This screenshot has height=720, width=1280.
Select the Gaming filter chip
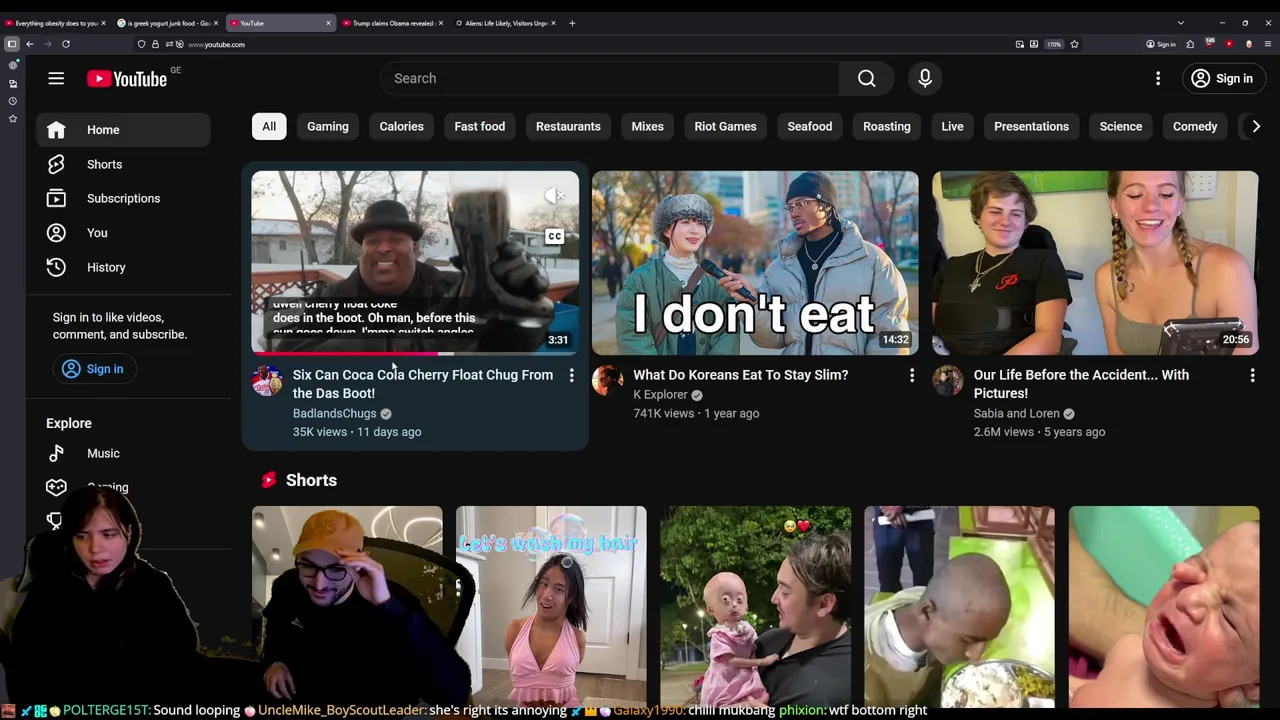328,126
